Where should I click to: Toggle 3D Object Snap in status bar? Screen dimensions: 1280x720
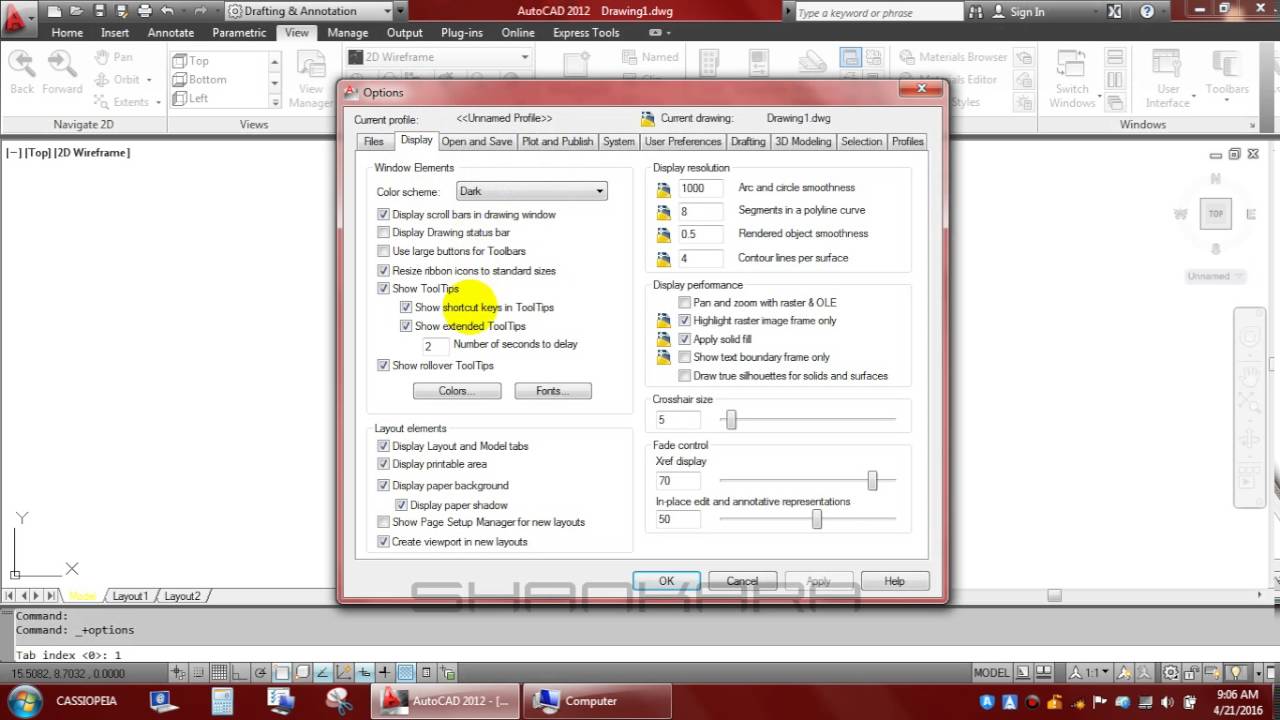coord(303,672)
